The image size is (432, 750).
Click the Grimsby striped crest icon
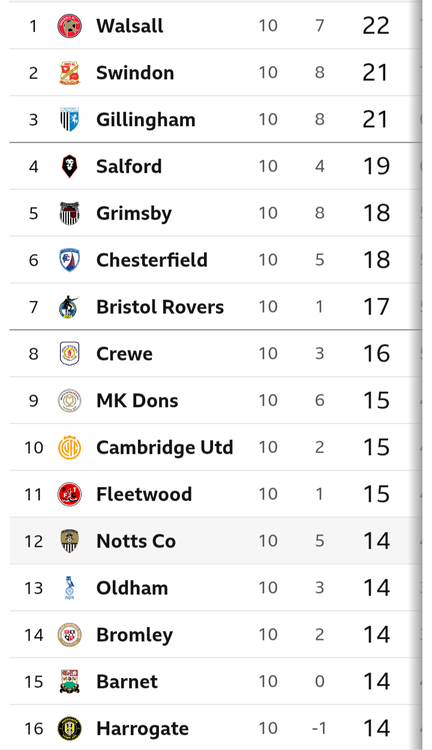click(69, 213)
